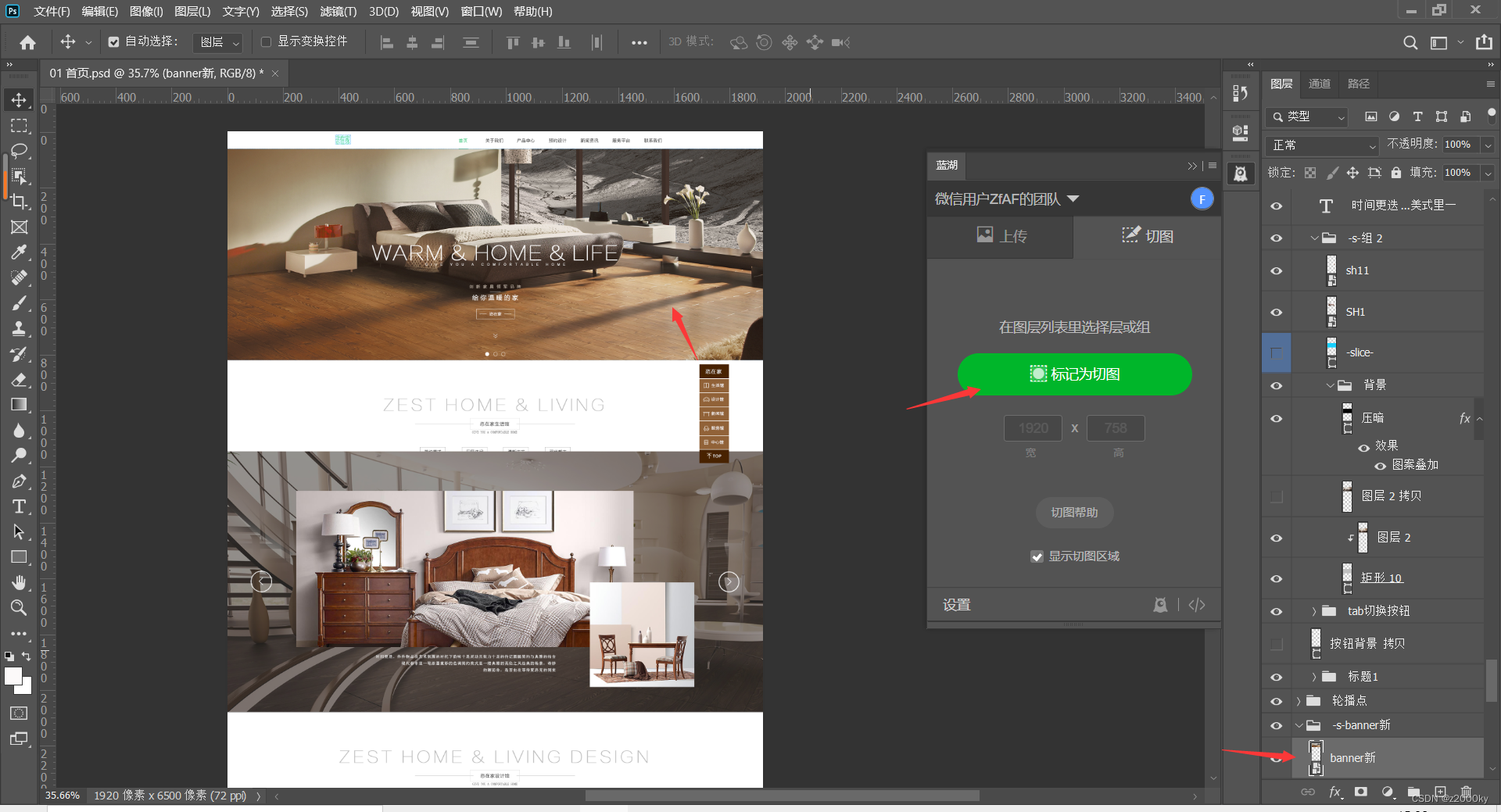Click the Home icon in options bar
This screenshot has width=1501, height=812.
coord(28,42)
